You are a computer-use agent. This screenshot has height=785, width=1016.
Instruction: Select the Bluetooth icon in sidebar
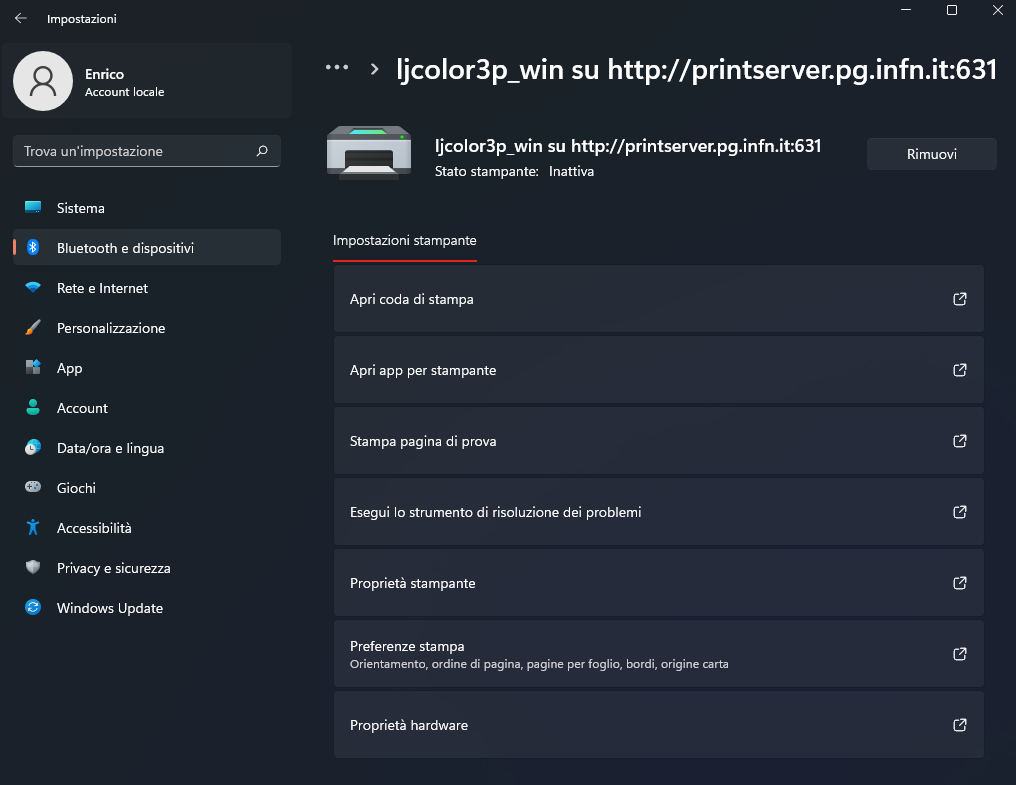click(33, 248)
